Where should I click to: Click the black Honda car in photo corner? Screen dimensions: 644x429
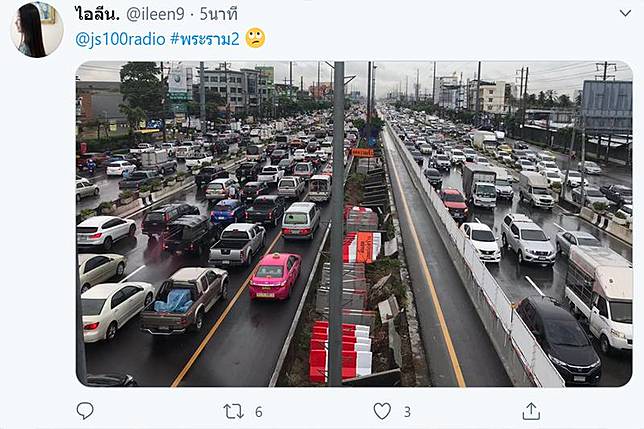tap(559, 338)
